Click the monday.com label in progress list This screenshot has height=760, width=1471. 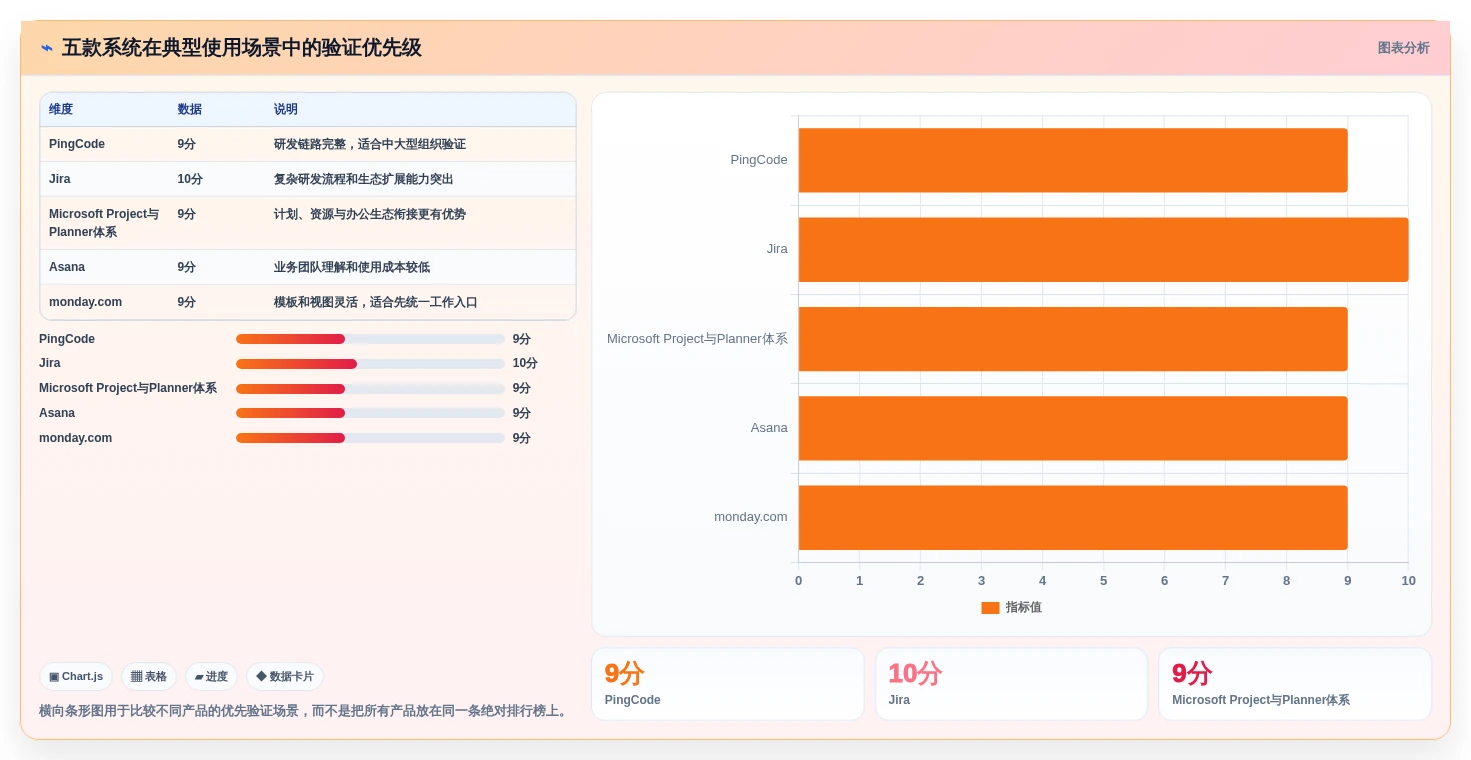click(76, 438)
